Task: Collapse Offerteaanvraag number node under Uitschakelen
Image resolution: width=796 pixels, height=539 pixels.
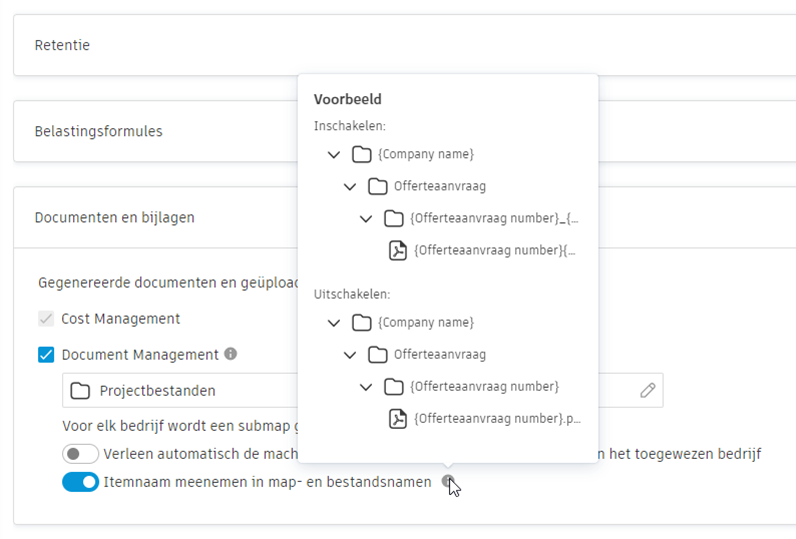Action: tap(366, 386)
